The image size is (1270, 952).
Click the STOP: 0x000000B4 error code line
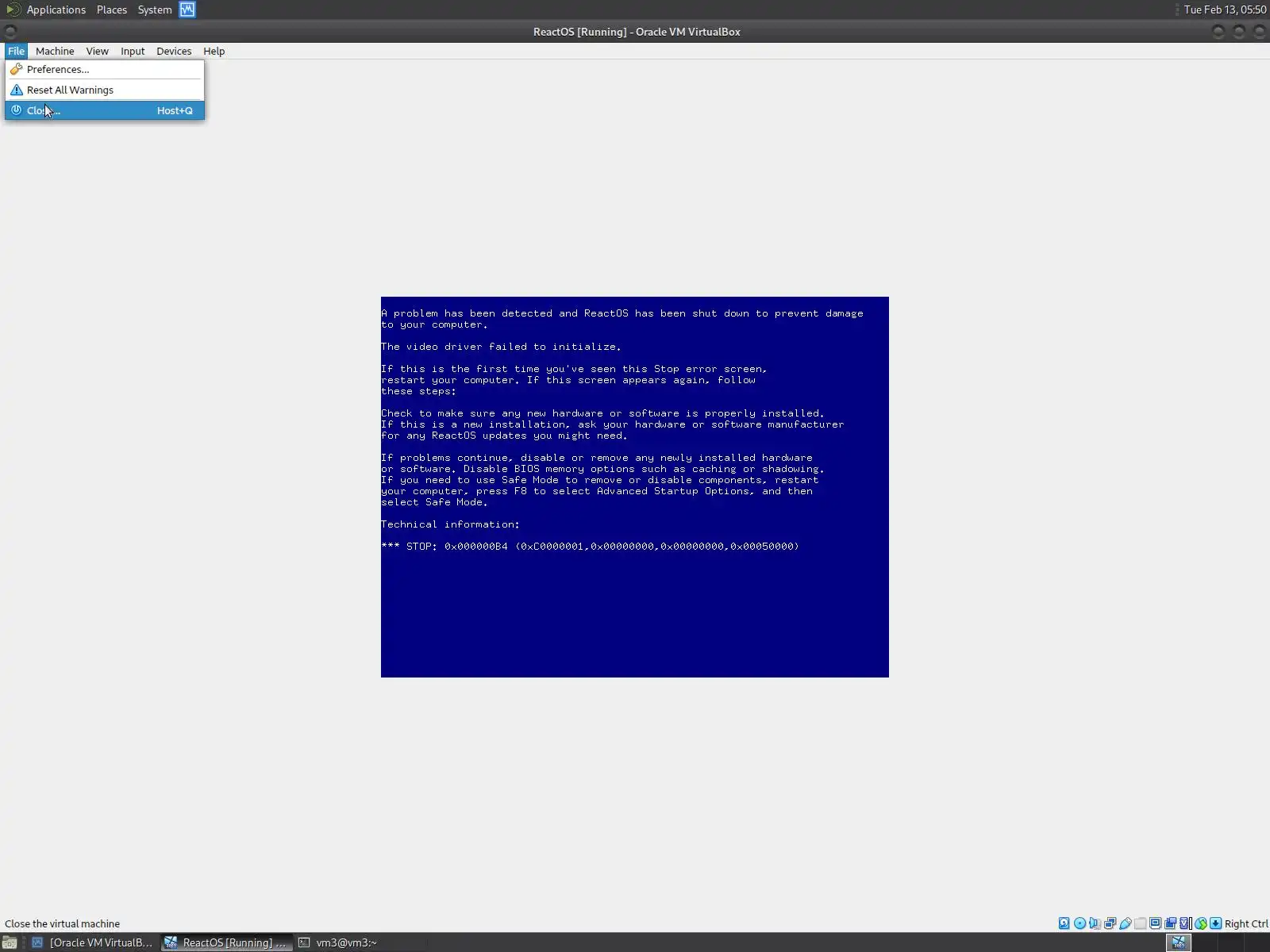coord(590,547)
